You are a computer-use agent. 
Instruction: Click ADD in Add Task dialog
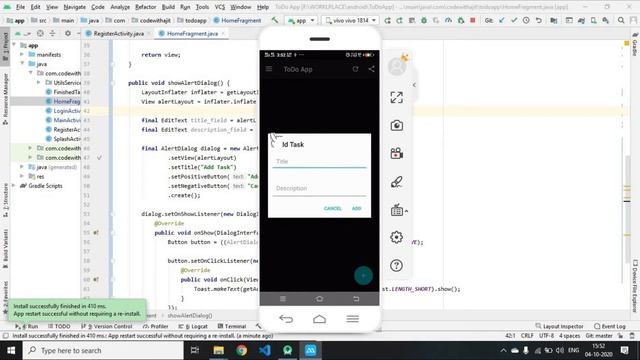click(x=357, y=209)
